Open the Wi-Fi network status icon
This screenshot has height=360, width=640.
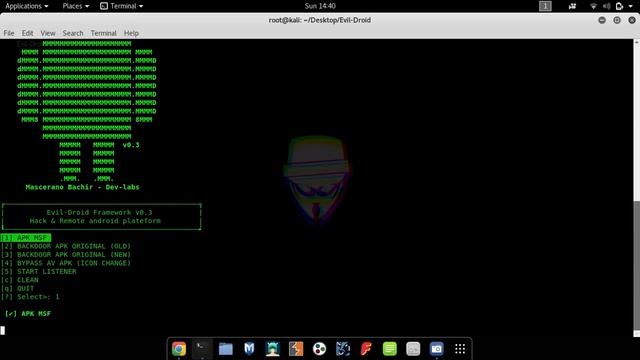(x=593, y=6)
